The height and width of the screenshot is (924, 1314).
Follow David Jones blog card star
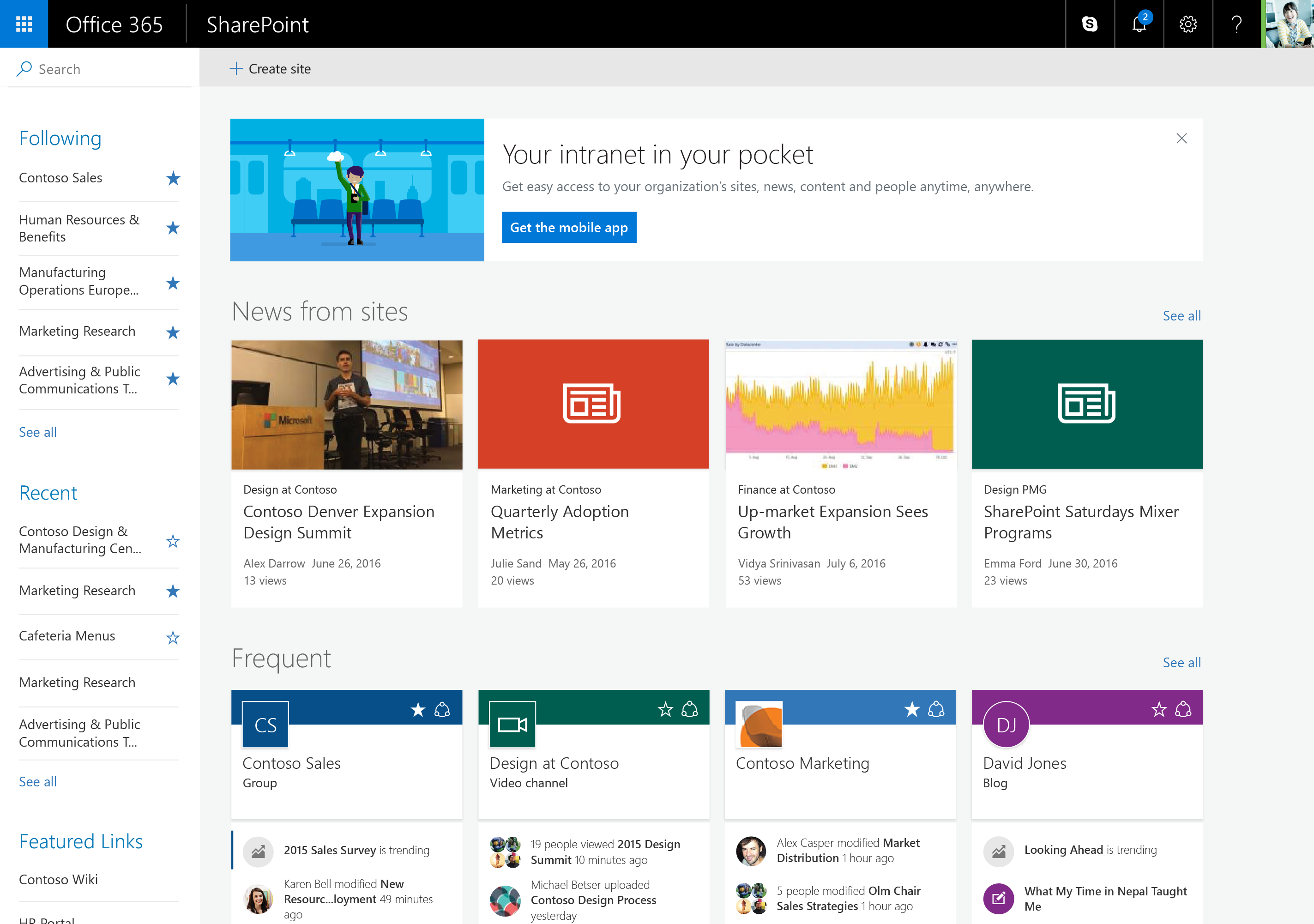tap(1159, 710)
